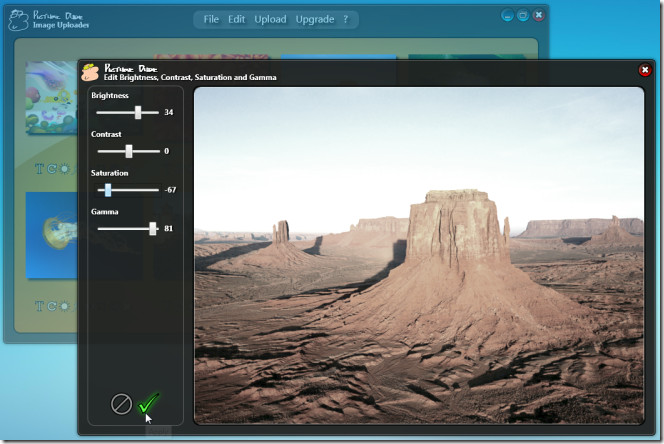
Task: Close the Edit Brightness dialog
Action: [x=645, y=70]
